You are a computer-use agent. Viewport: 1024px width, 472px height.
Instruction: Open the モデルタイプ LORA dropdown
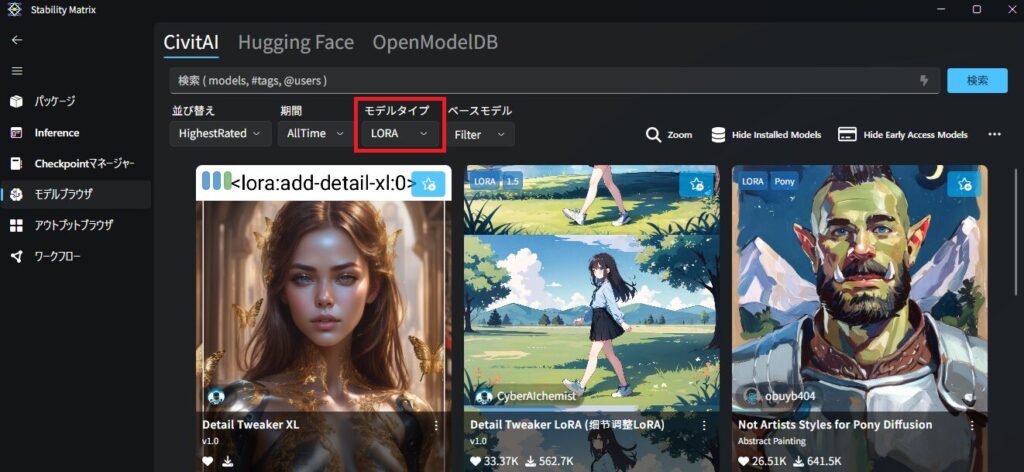[399, 133]
